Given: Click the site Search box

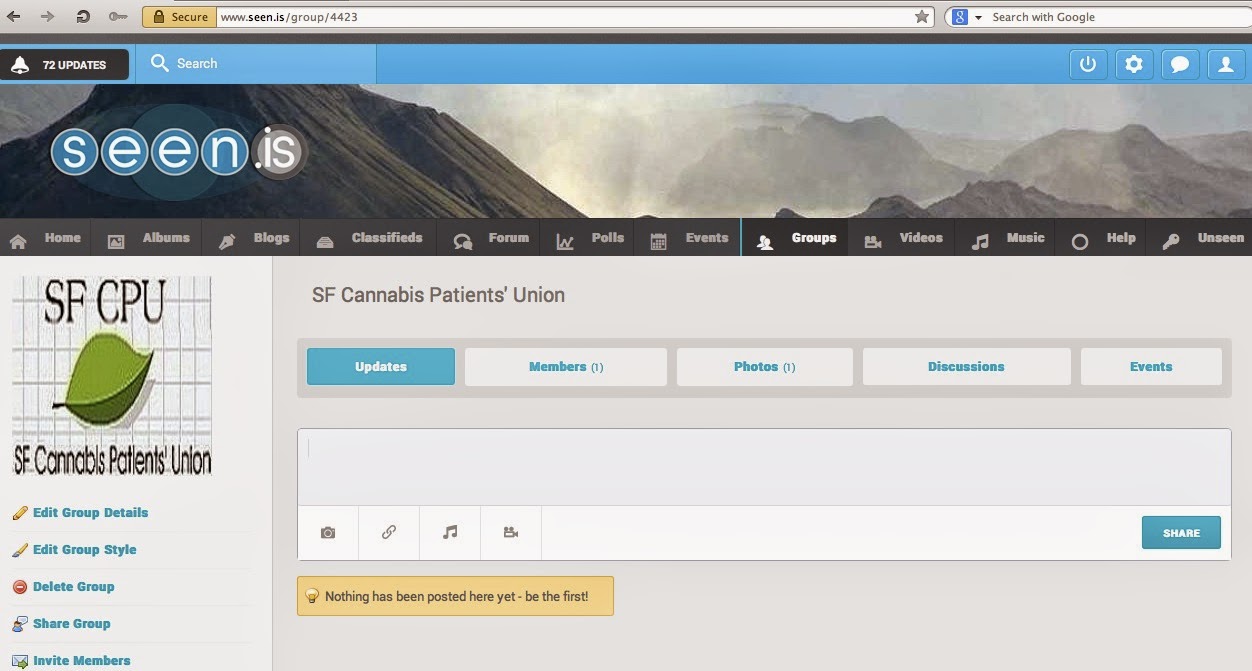Looking at the screenshot, I should click(x=256, y=64).
